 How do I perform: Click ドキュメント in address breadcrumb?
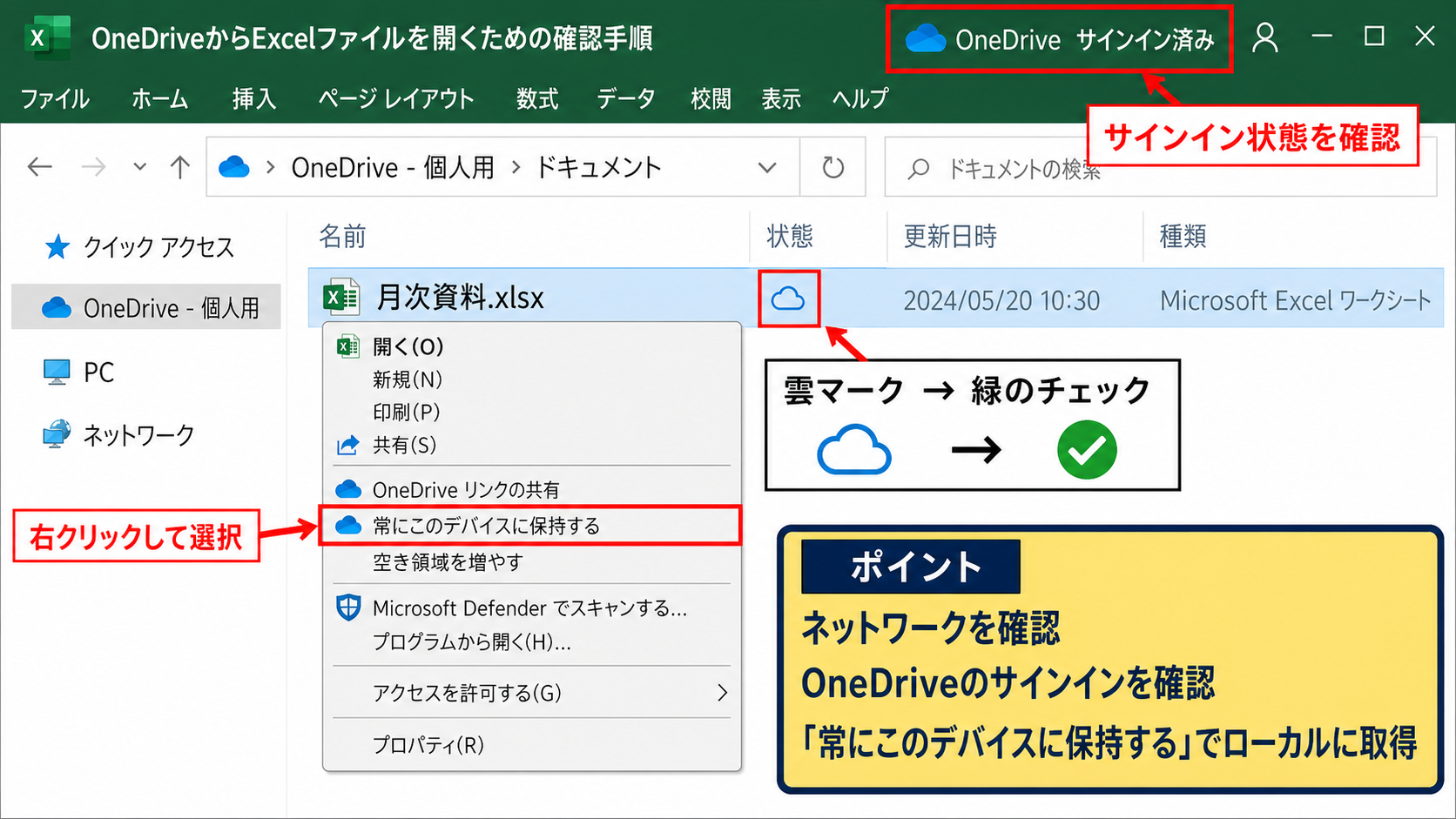click(x=598, y=167)
